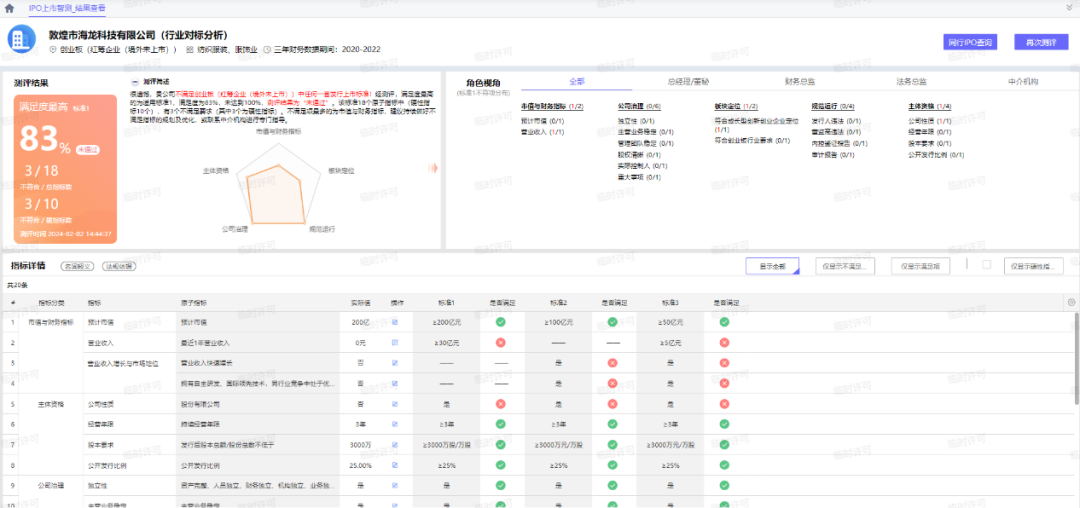
Task: Select the 显示全部 filter button
Action: click(x=772, y=266)
